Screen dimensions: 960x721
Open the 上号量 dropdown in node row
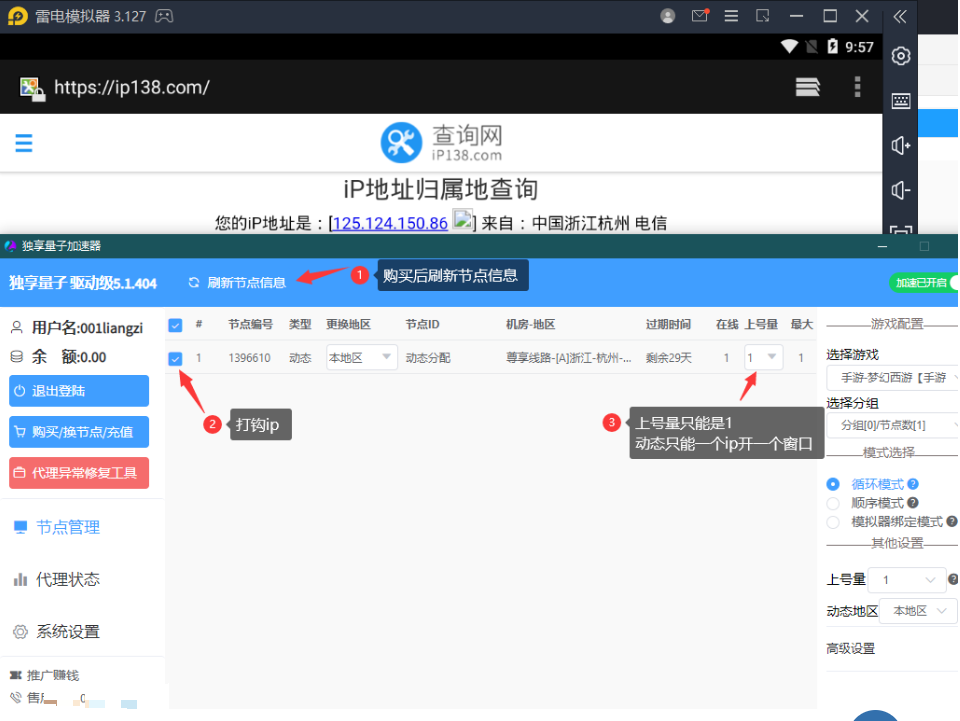[763, 357]
